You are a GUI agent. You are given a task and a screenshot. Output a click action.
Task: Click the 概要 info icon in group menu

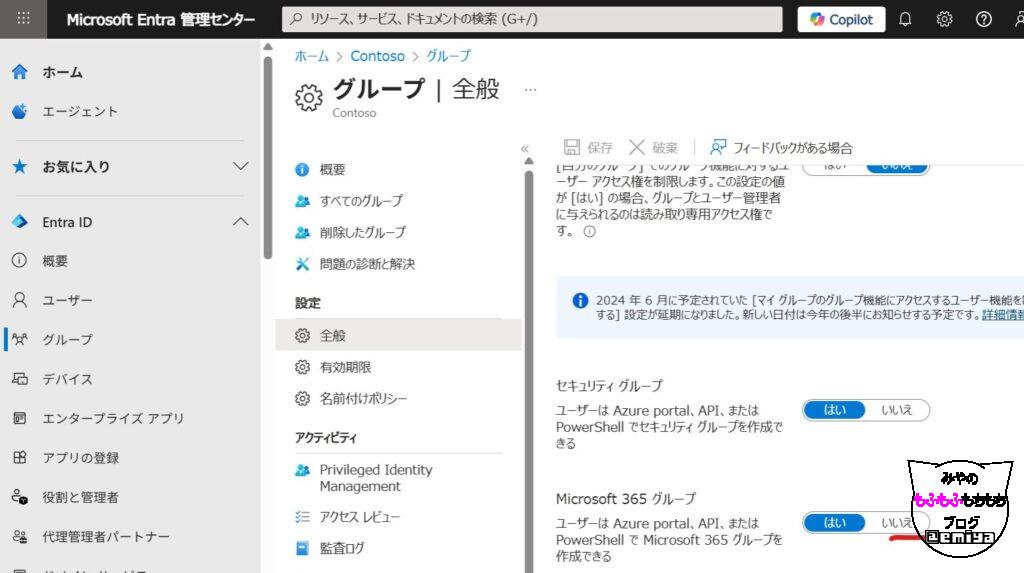click(302, 169)
